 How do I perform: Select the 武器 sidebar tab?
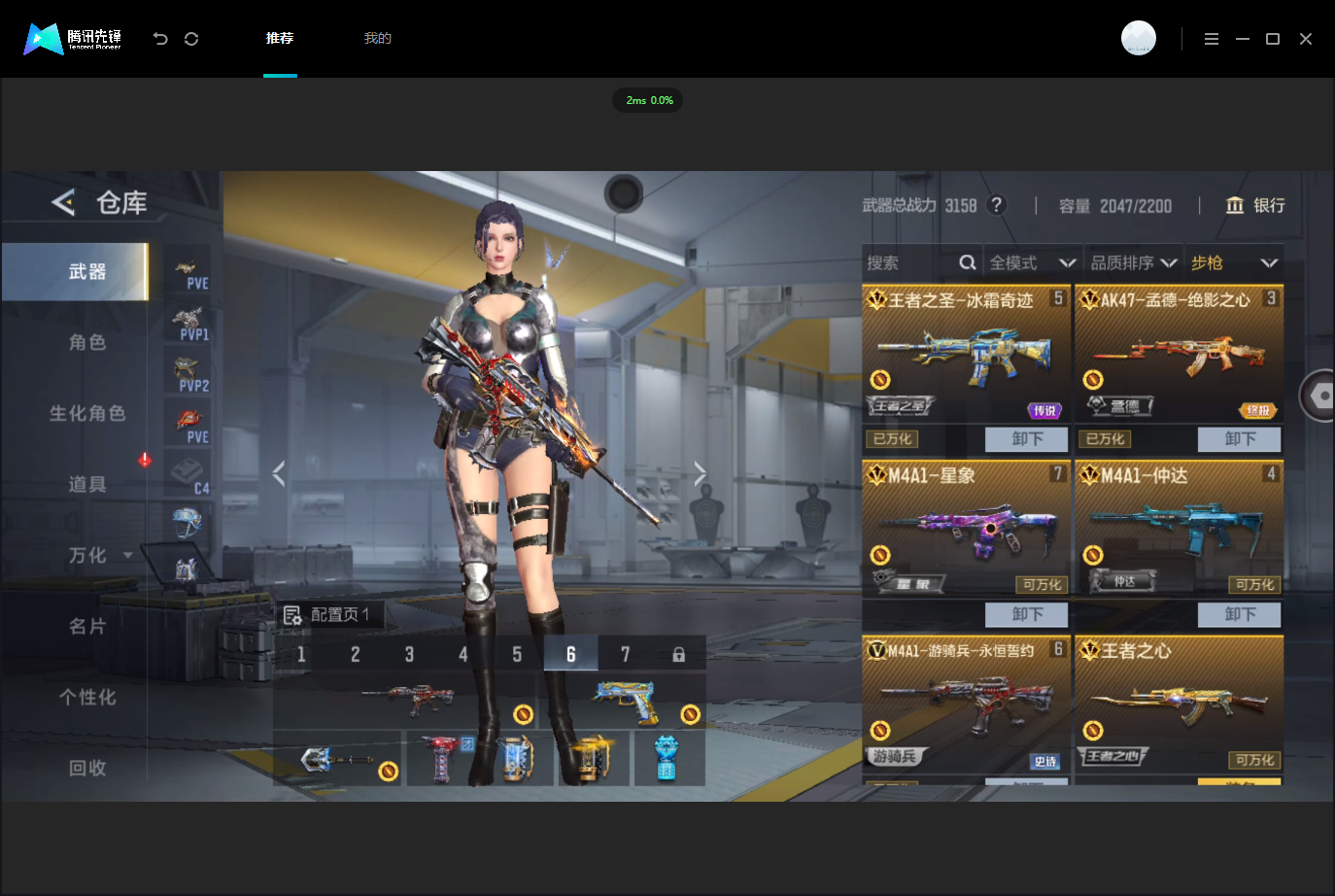(x=75, y=272)
